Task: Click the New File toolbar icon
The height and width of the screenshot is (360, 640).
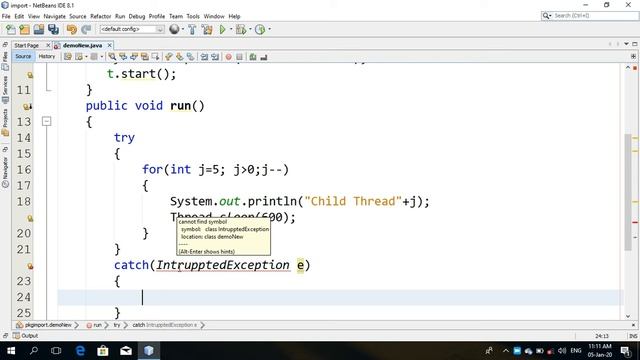Action: (11, 29)
